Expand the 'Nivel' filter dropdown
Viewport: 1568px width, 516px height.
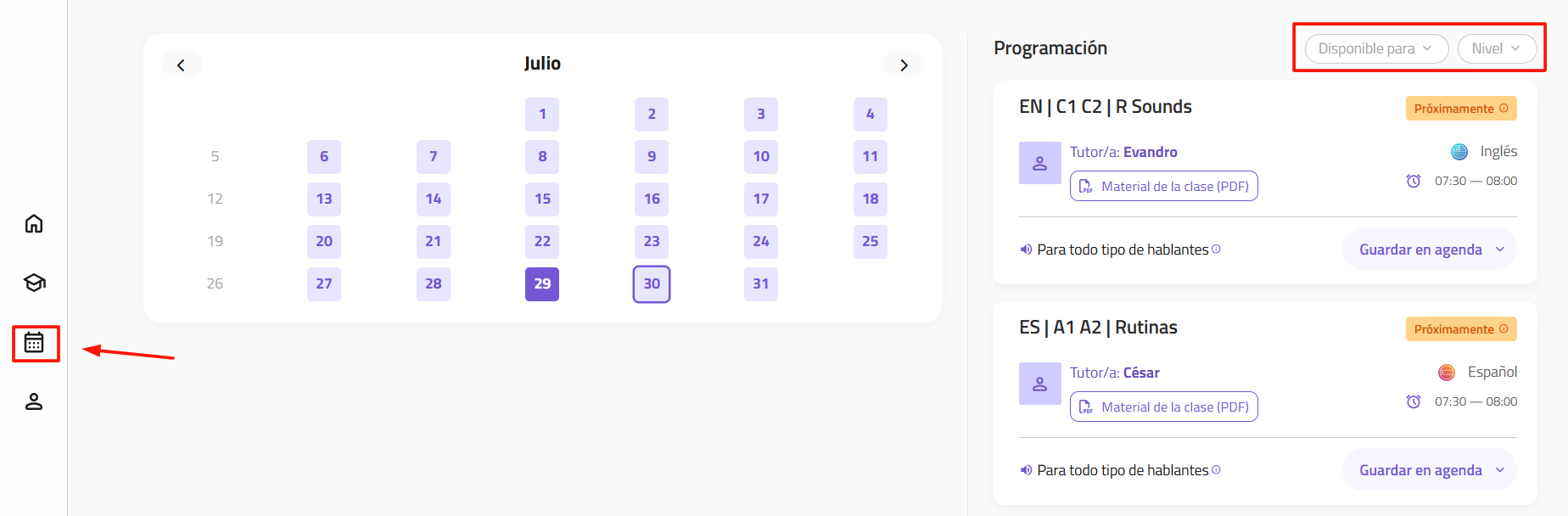[x=1497, y=48]
